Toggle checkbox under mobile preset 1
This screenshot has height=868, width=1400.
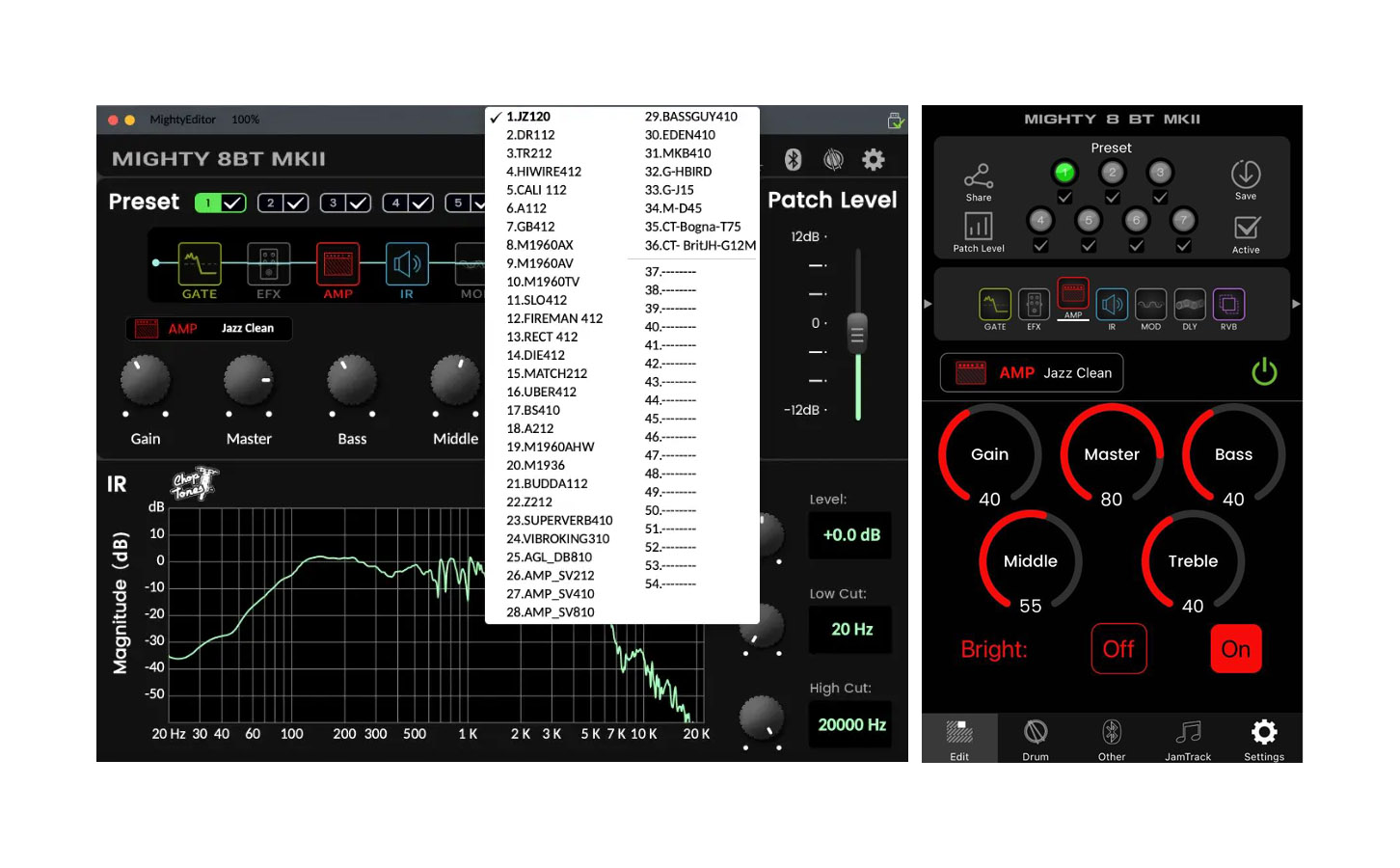1064,197
